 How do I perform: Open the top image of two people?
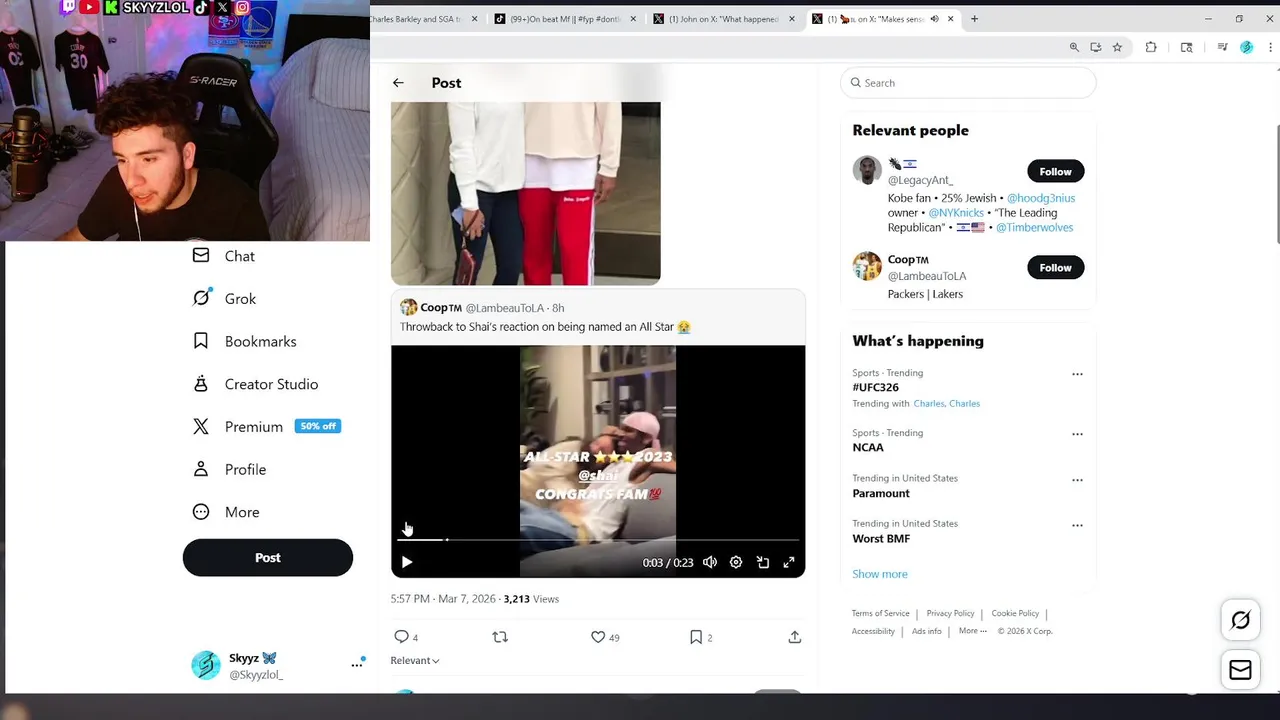pos(525,193)
